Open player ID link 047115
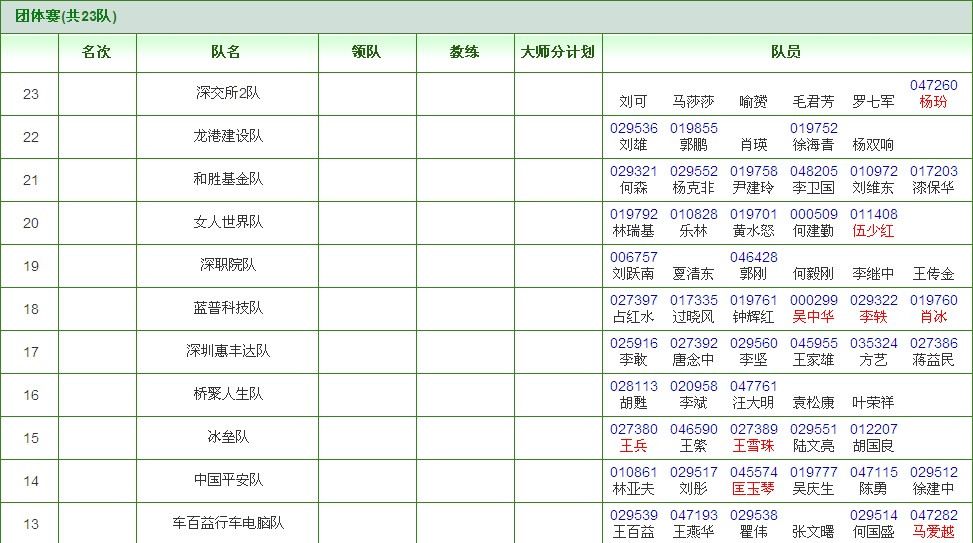This screenshot has width=973, height=543. point(873,473)
